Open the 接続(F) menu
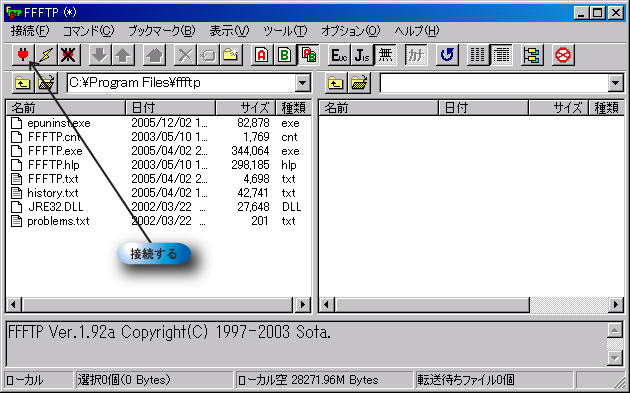Screen dimensions: 630x393 point(30,31)
